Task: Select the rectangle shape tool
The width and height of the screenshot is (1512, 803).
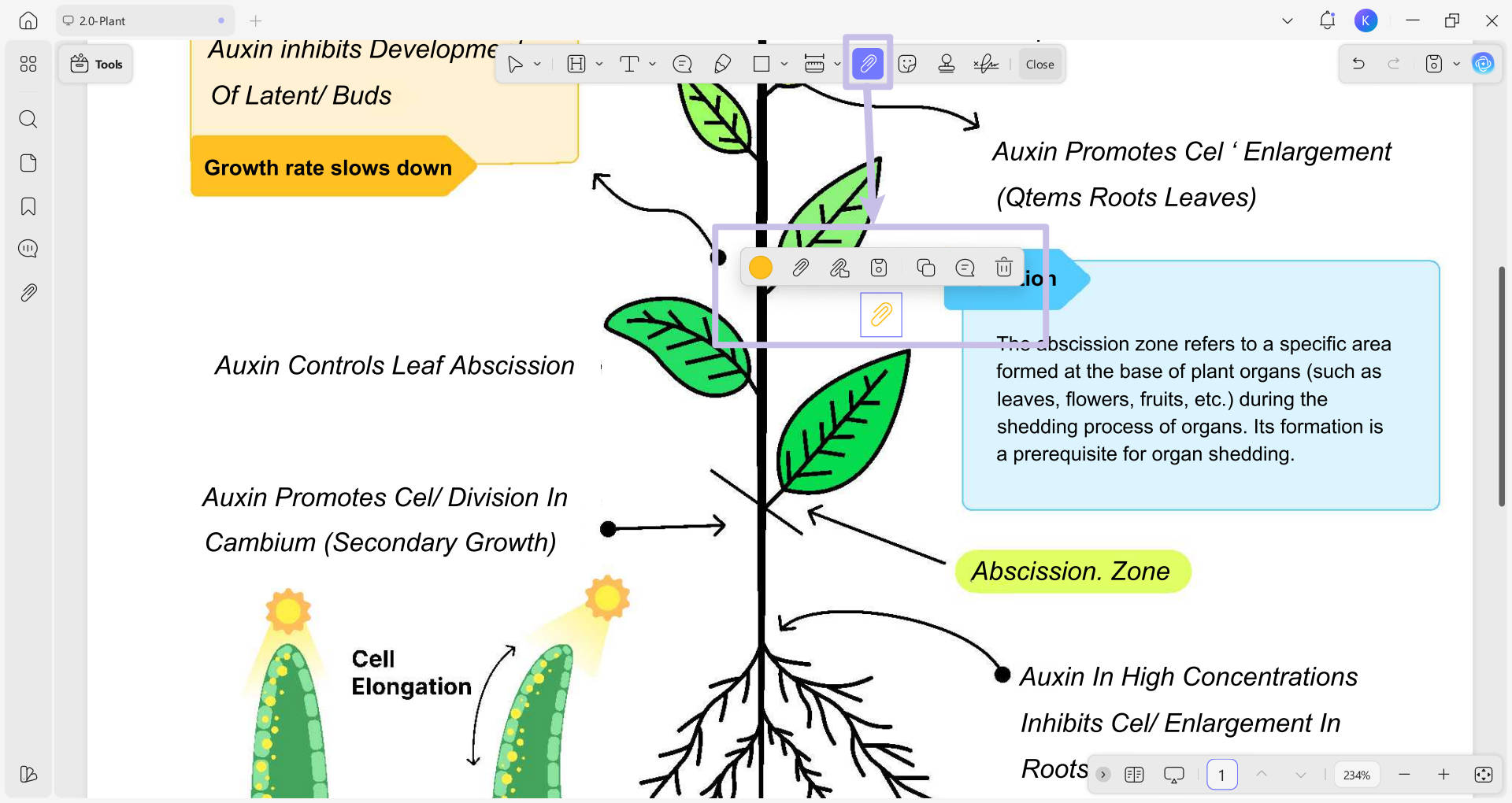Action: [x=762, y=65]
